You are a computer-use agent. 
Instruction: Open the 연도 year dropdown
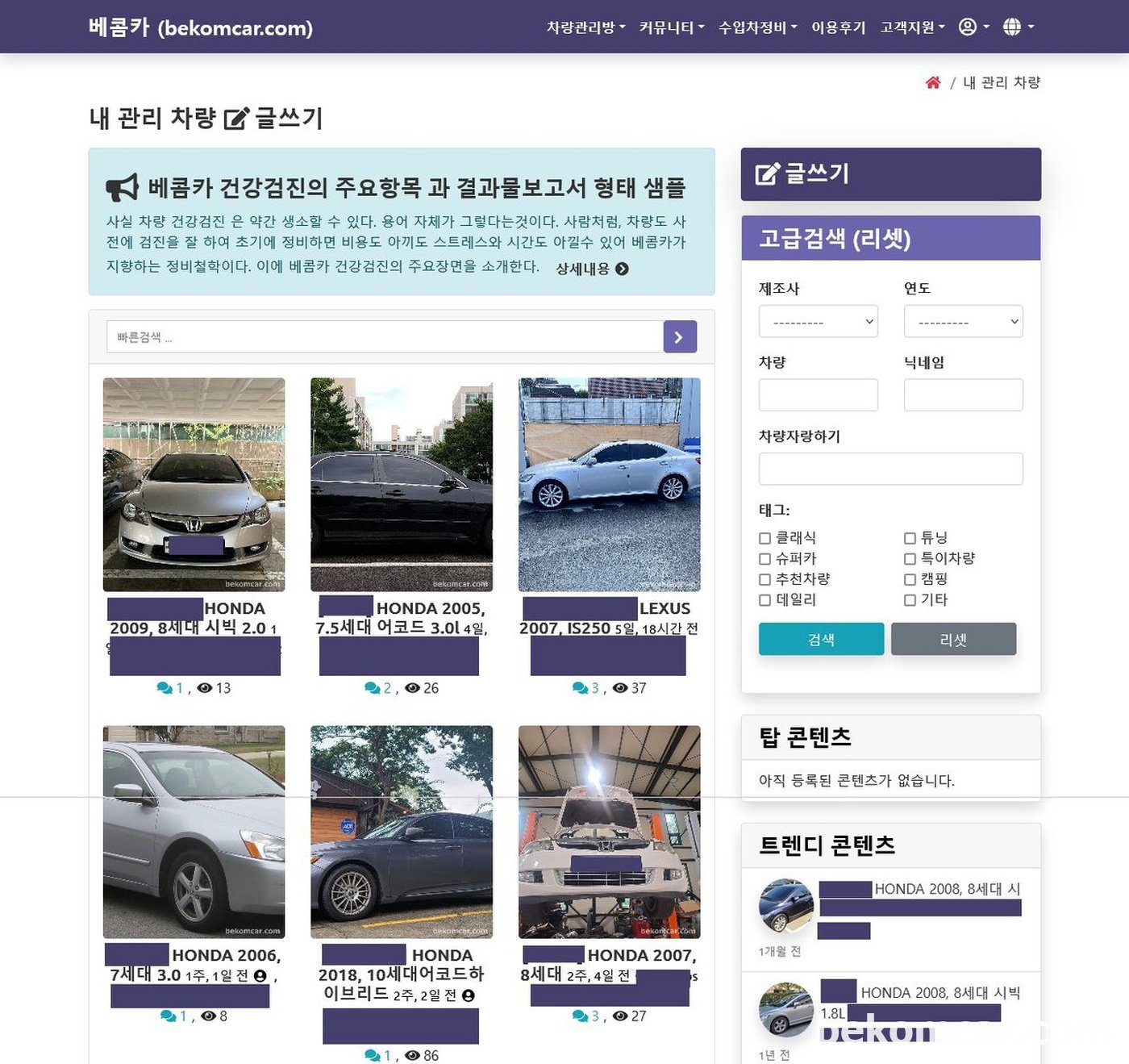point(963,321)
